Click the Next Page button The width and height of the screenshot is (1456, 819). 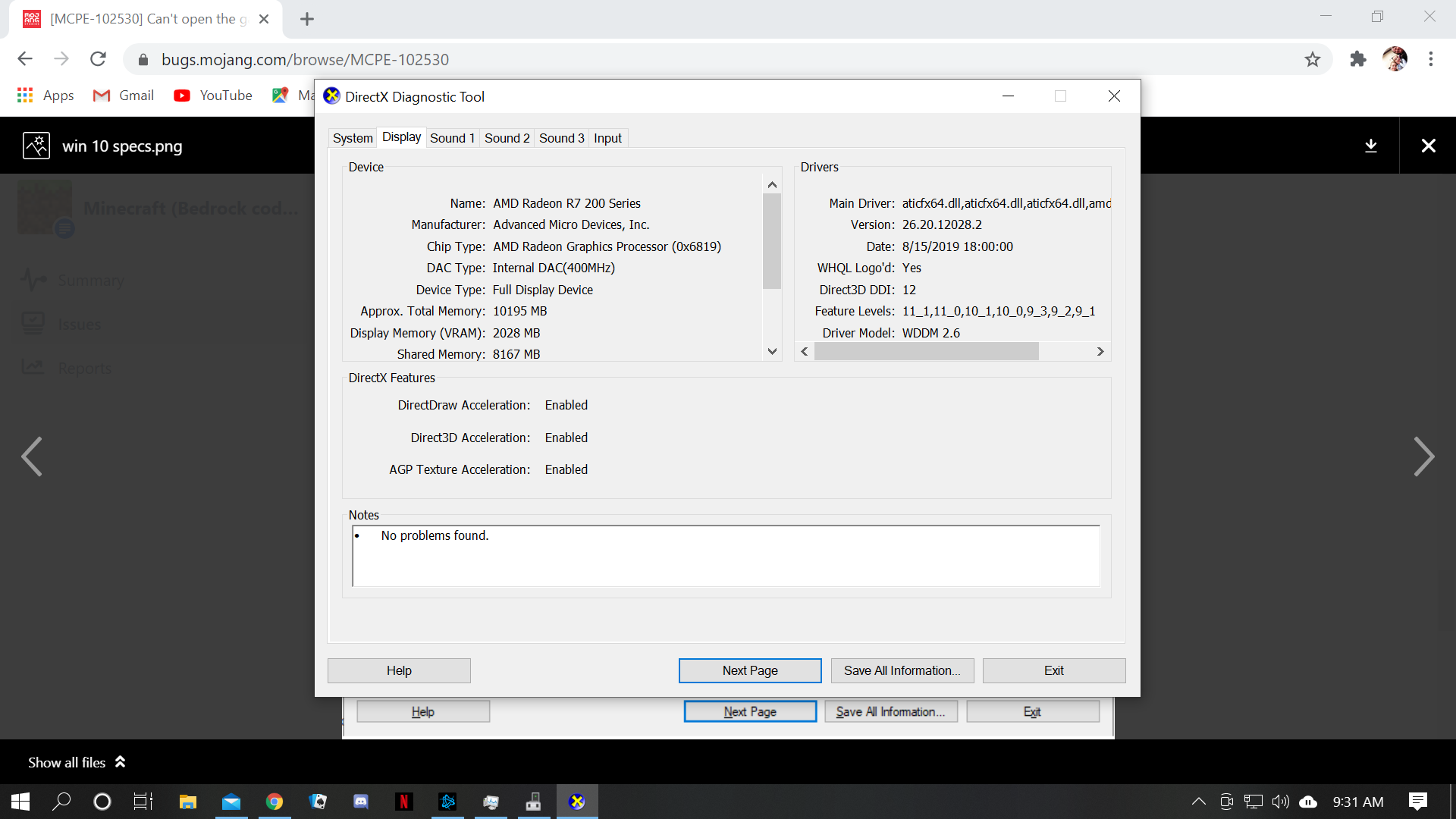(x=749, y=670)
